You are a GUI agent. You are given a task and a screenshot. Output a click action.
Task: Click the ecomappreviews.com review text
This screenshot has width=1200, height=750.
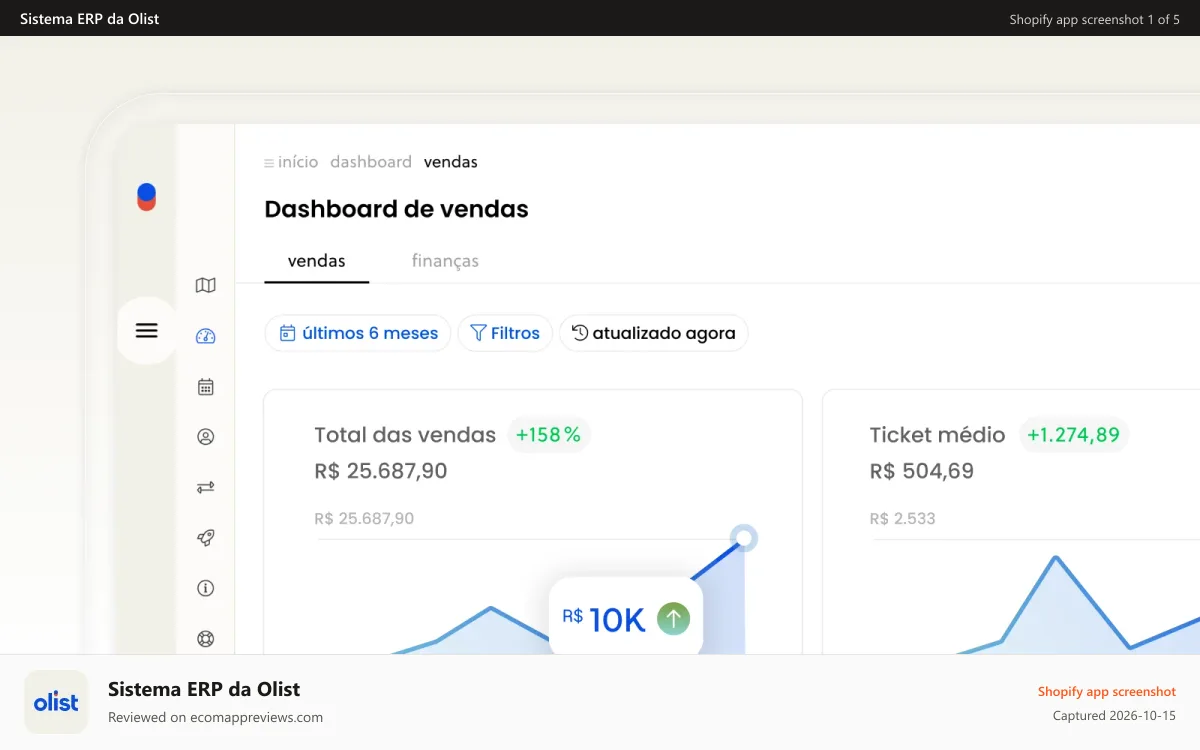215,717
